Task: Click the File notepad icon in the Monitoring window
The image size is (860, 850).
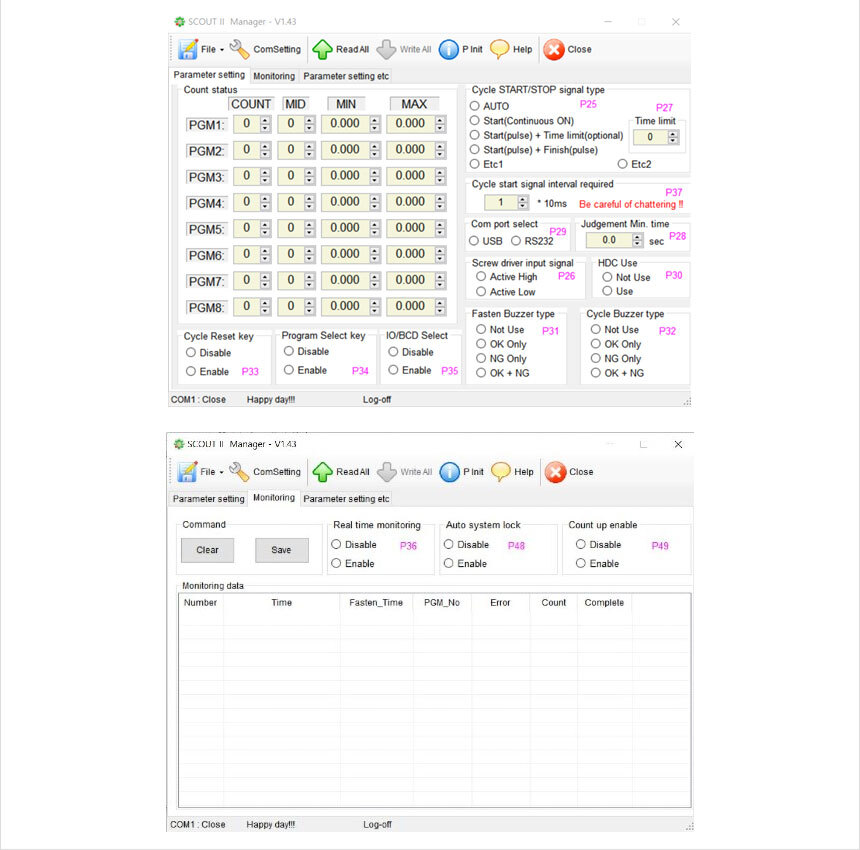Action: pos(187,471)
